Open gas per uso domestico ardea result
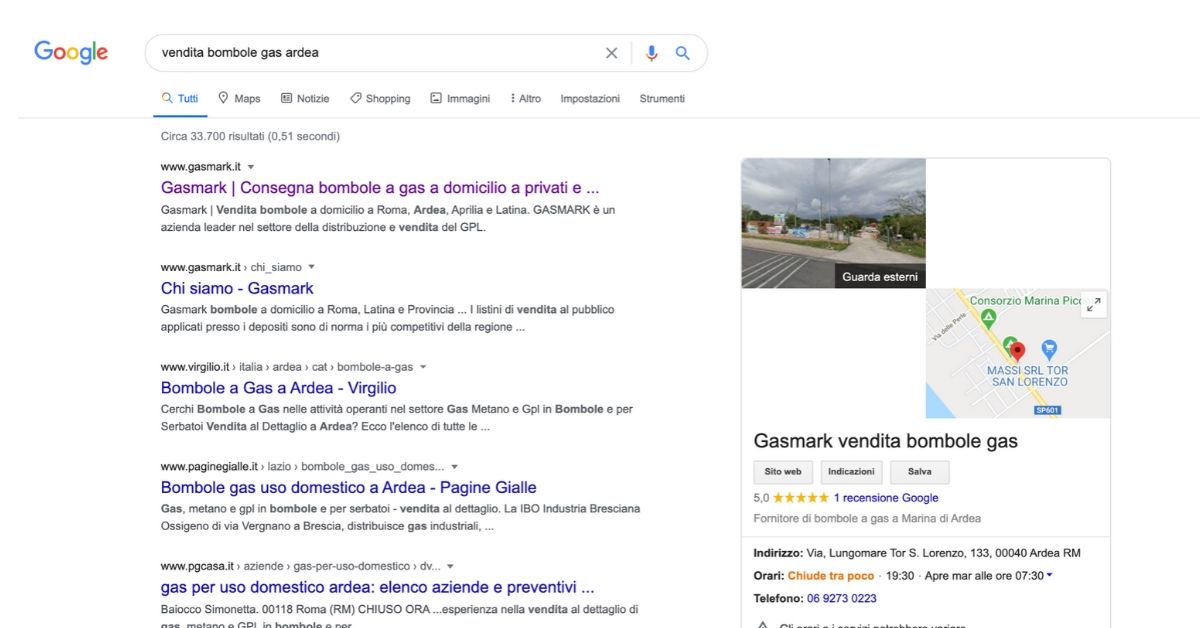The height and width of the screenshot is (628, 1200). 377,587
